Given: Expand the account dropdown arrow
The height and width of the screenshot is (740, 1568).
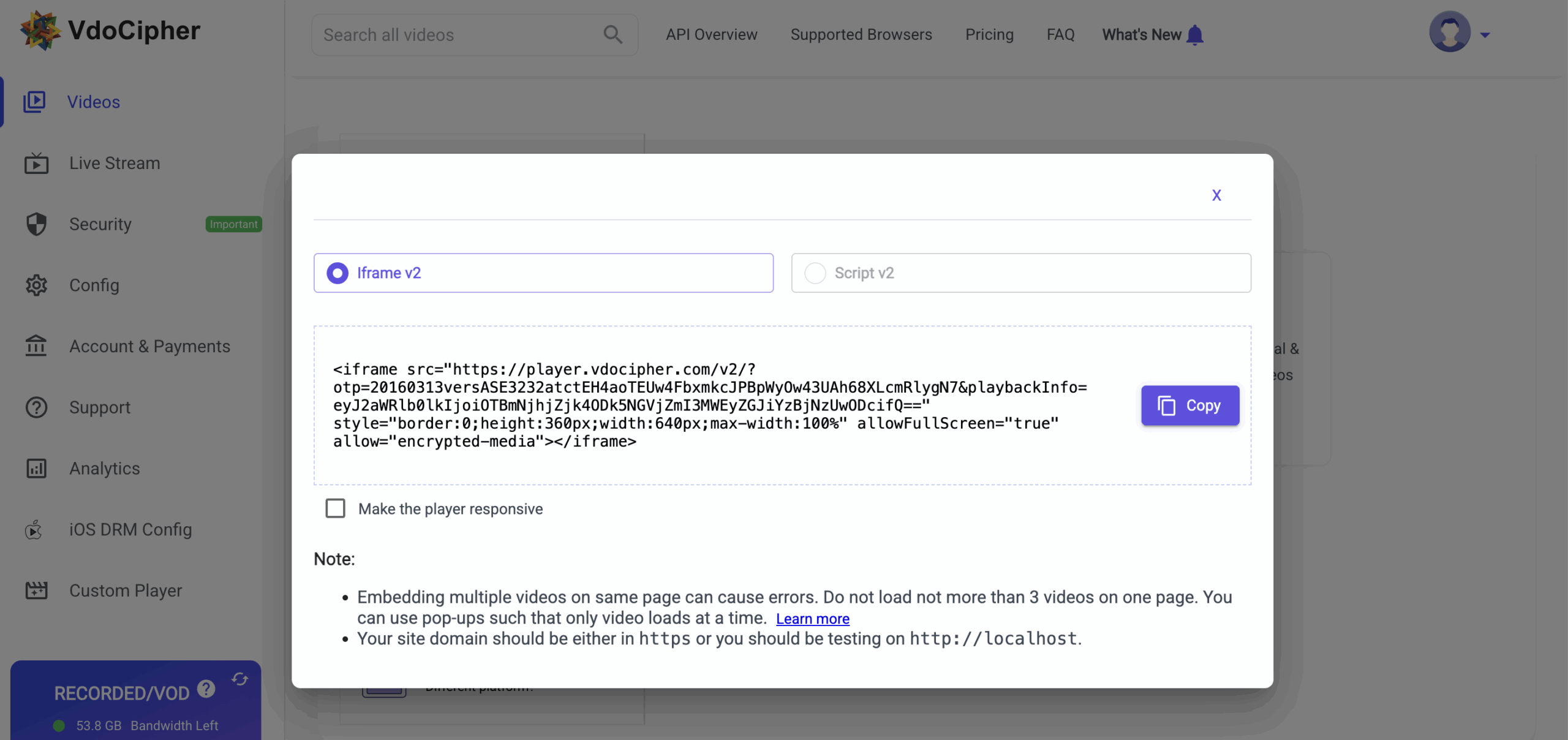Looking at the screenshot, I should coord(1485,35).
